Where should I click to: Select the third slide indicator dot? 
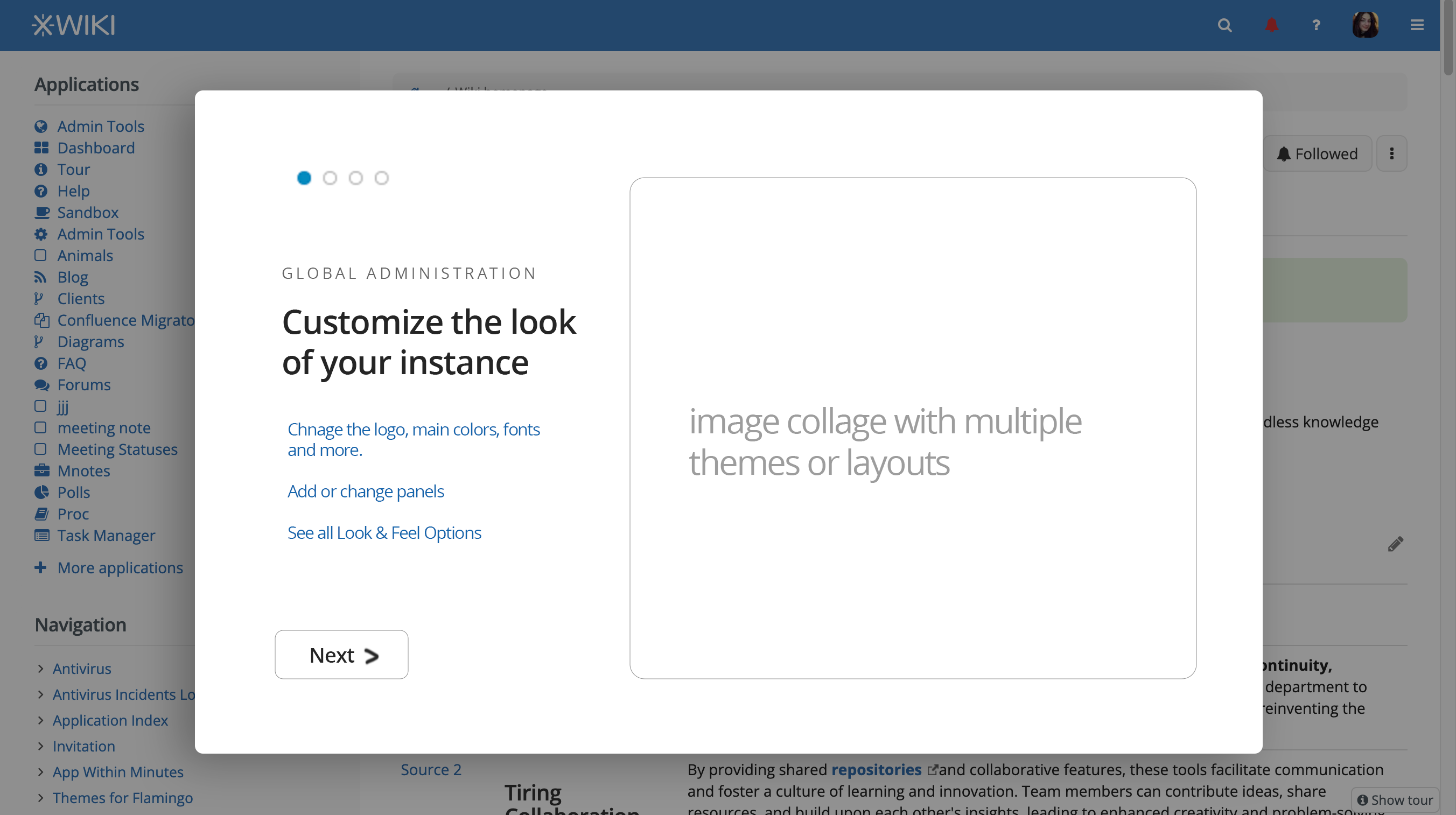355,178
